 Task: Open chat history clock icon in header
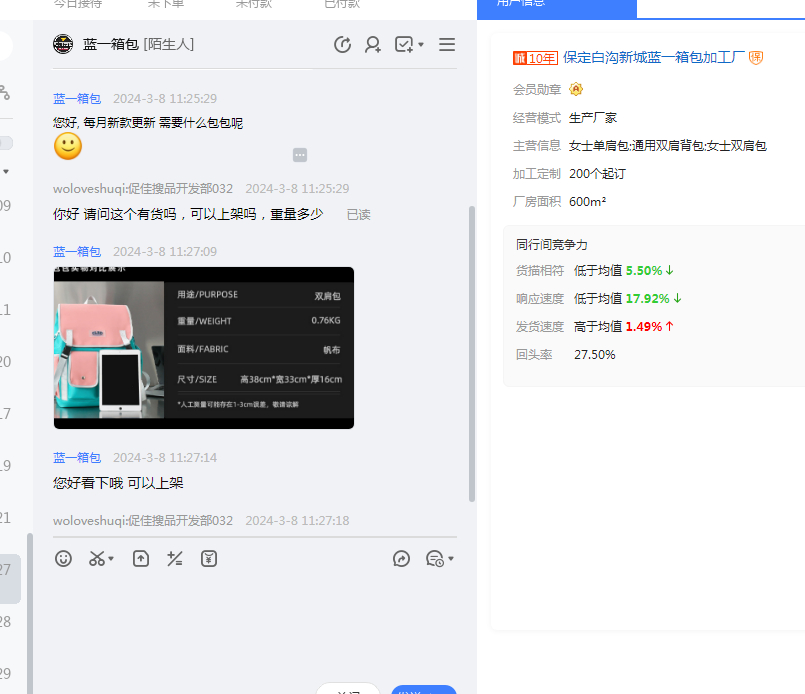point(342,45)
